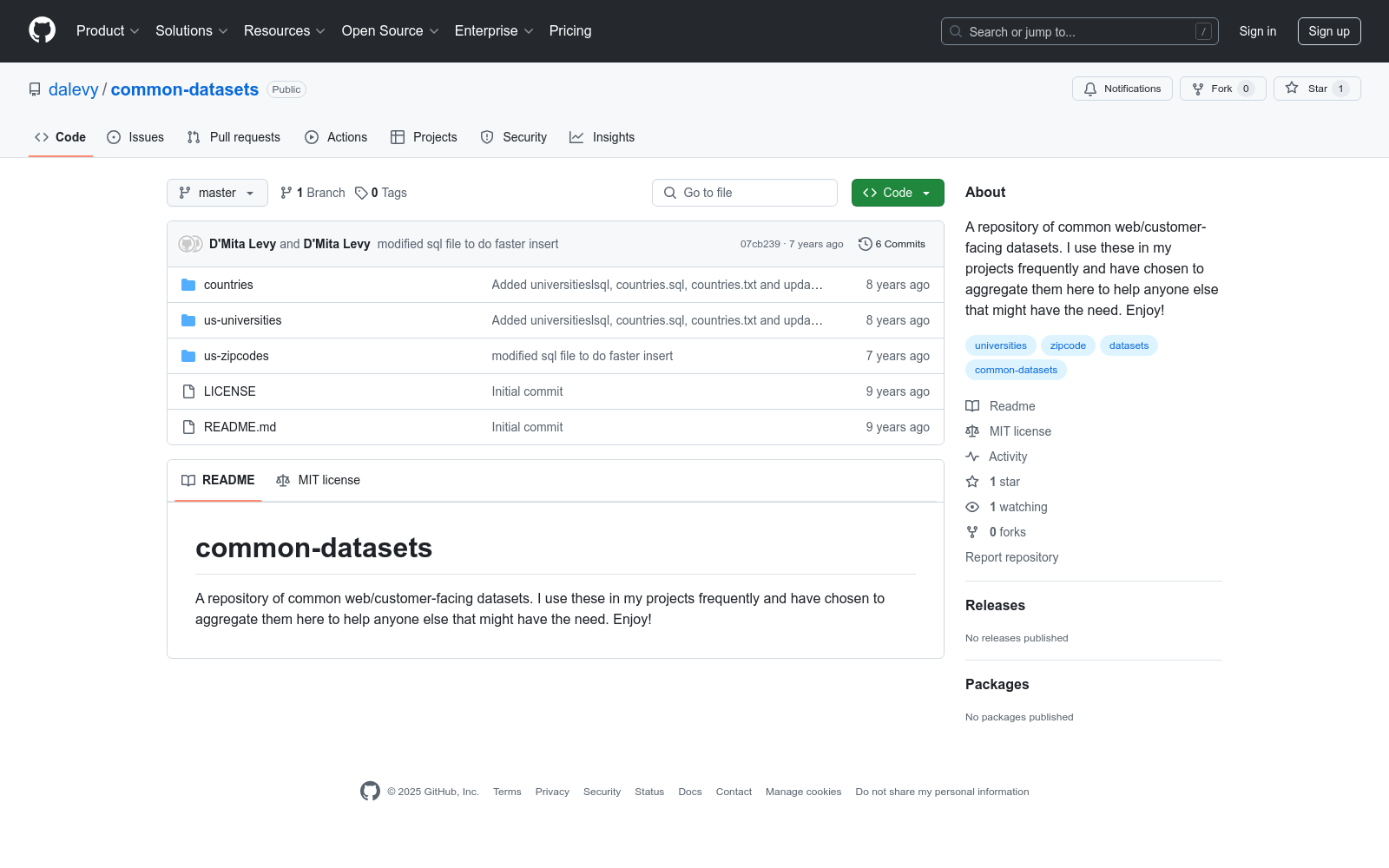Click the GitHub logo in the header
This screenshot has height=868, width=1389.
point(42,30)
